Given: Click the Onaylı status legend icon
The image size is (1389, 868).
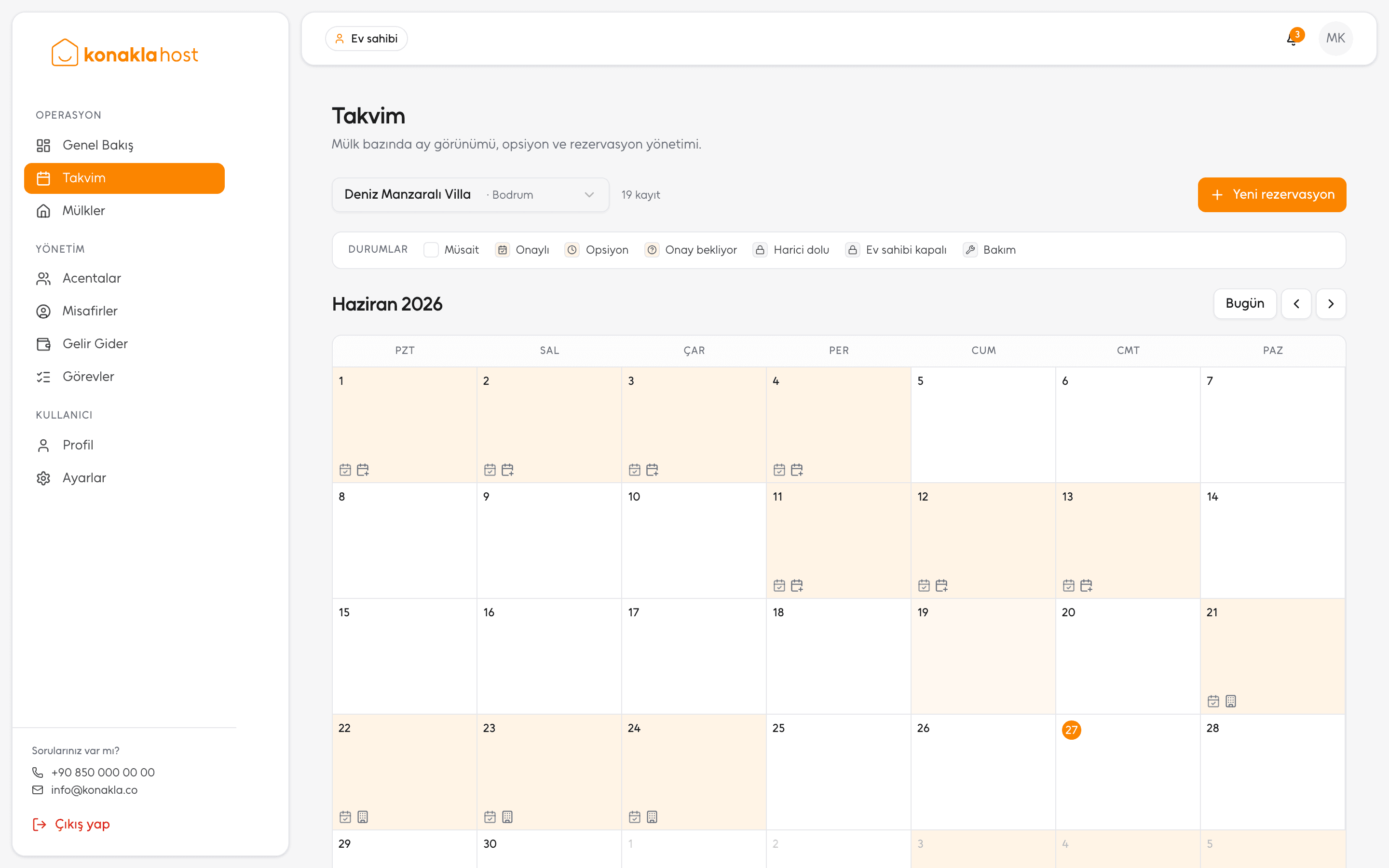Looking at the screenshot, I should point(502,250).
